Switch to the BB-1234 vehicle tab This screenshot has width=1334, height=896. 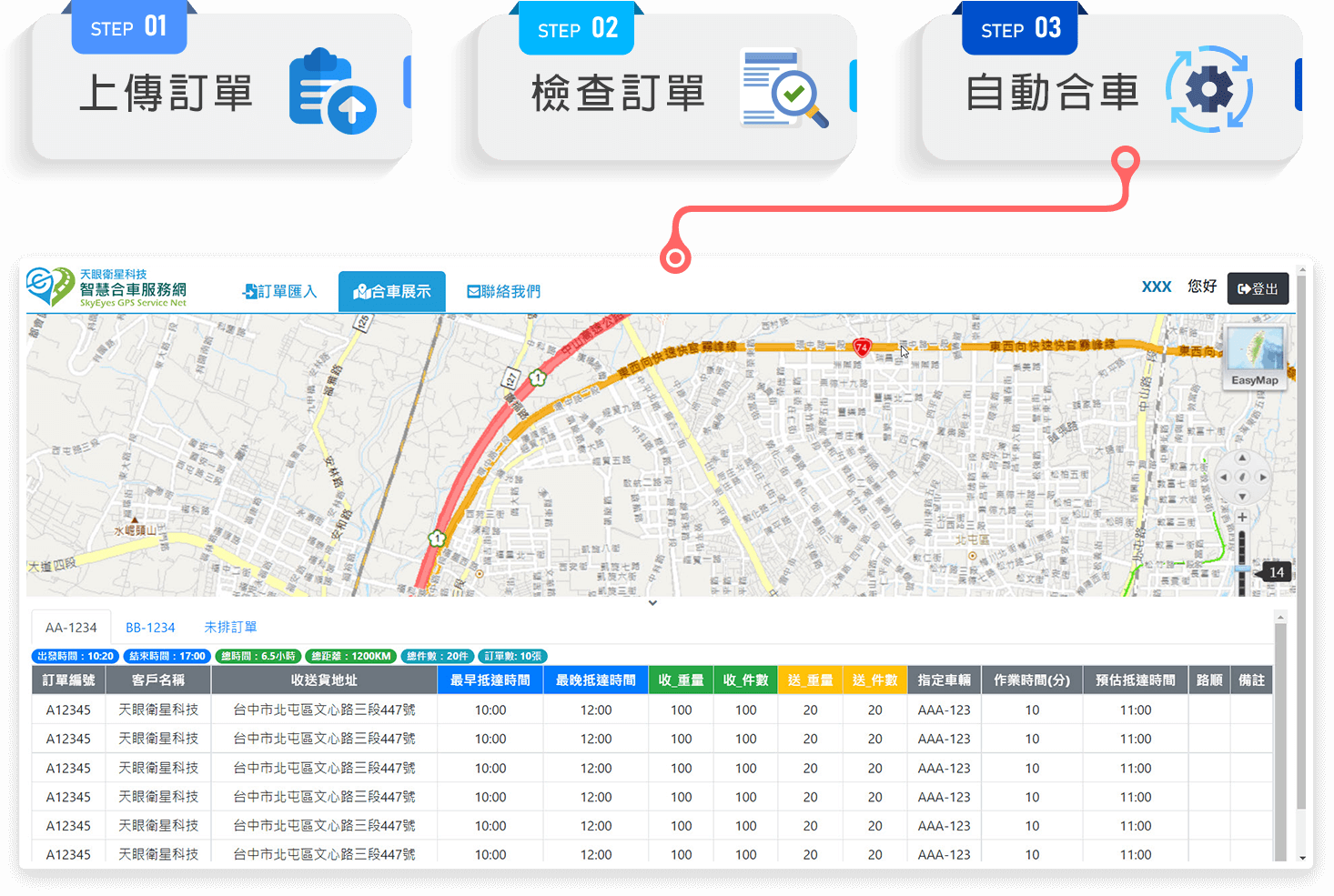(x=150, y=628)
